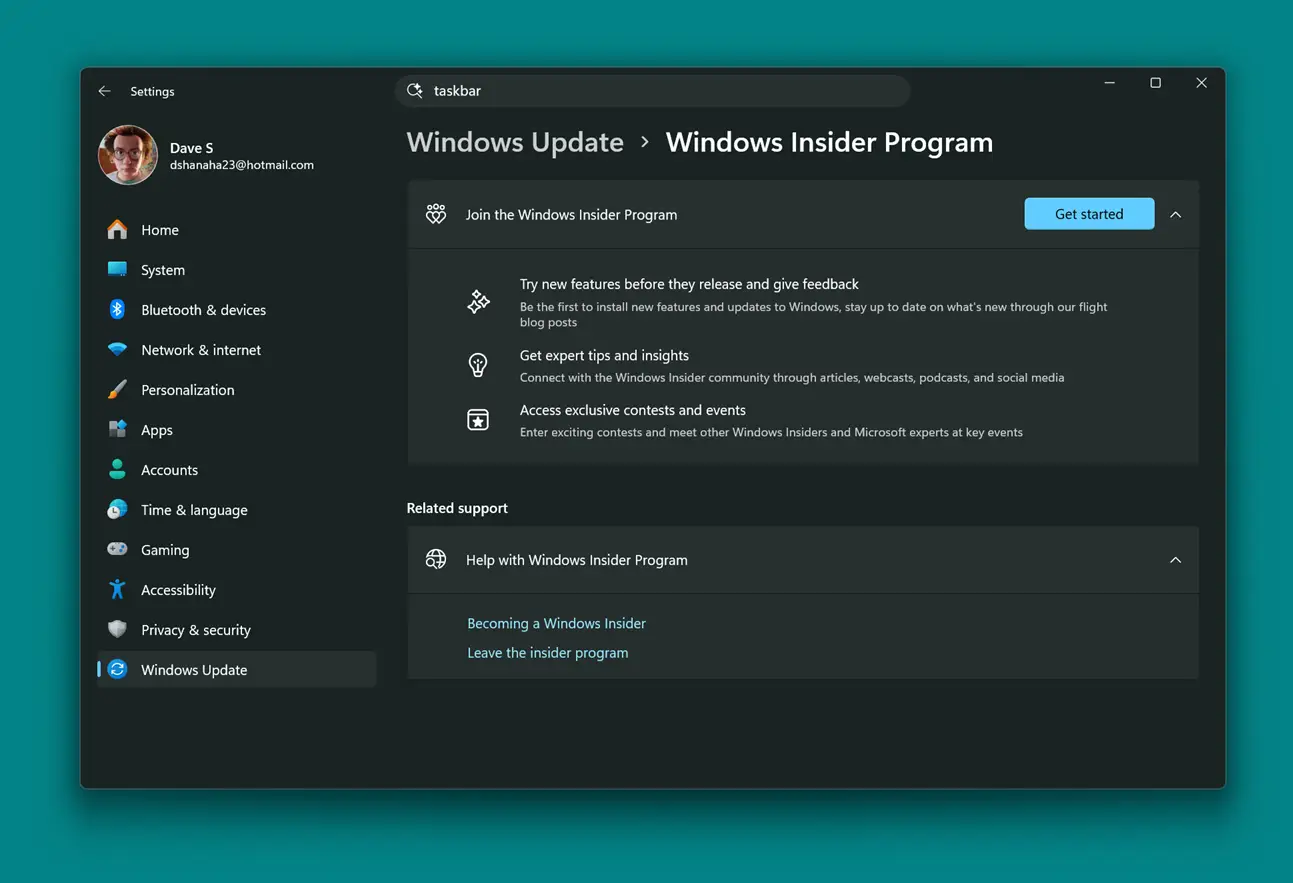Click the Gaming controller icon
The image size is (1293, 883).
(117, 550)
